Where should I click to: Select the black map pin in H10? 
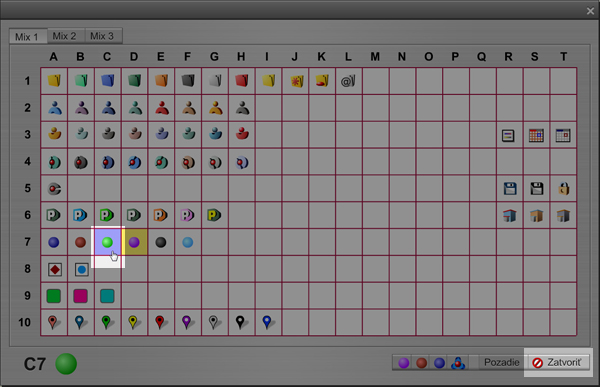pyautogui.click(x=240, y=322)
